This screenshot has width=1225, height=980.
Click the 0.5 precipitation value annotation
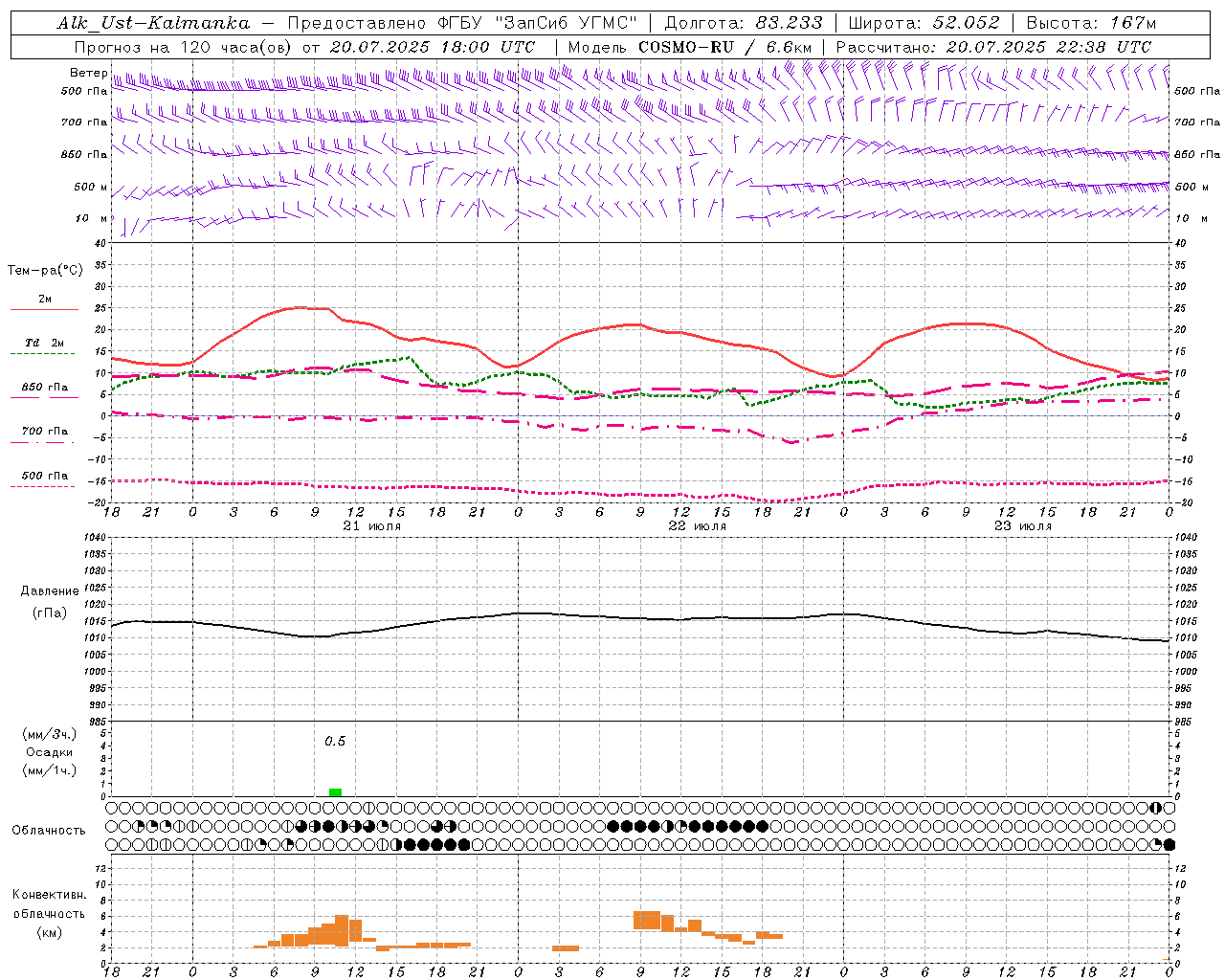[x=335, y=742]
